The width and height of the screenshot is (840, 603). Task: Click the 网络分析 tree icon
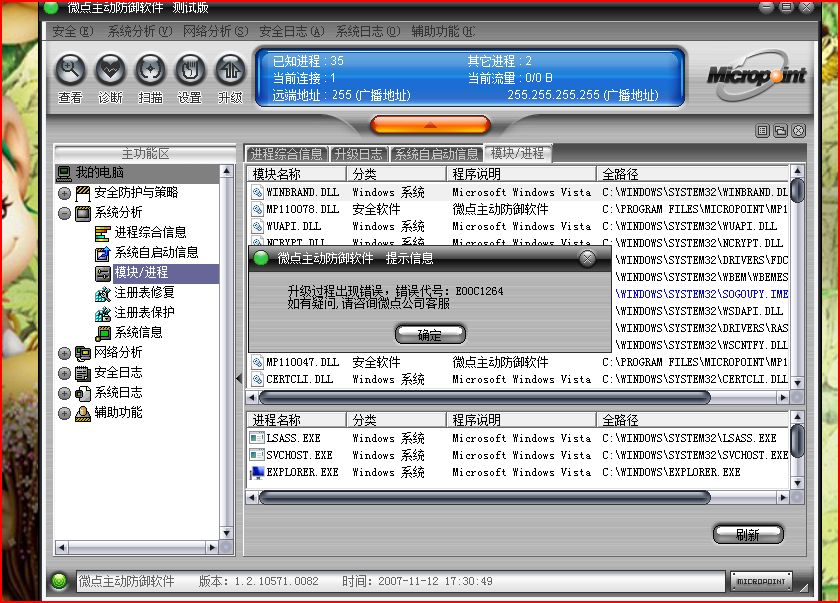click(x=83, y=353)
